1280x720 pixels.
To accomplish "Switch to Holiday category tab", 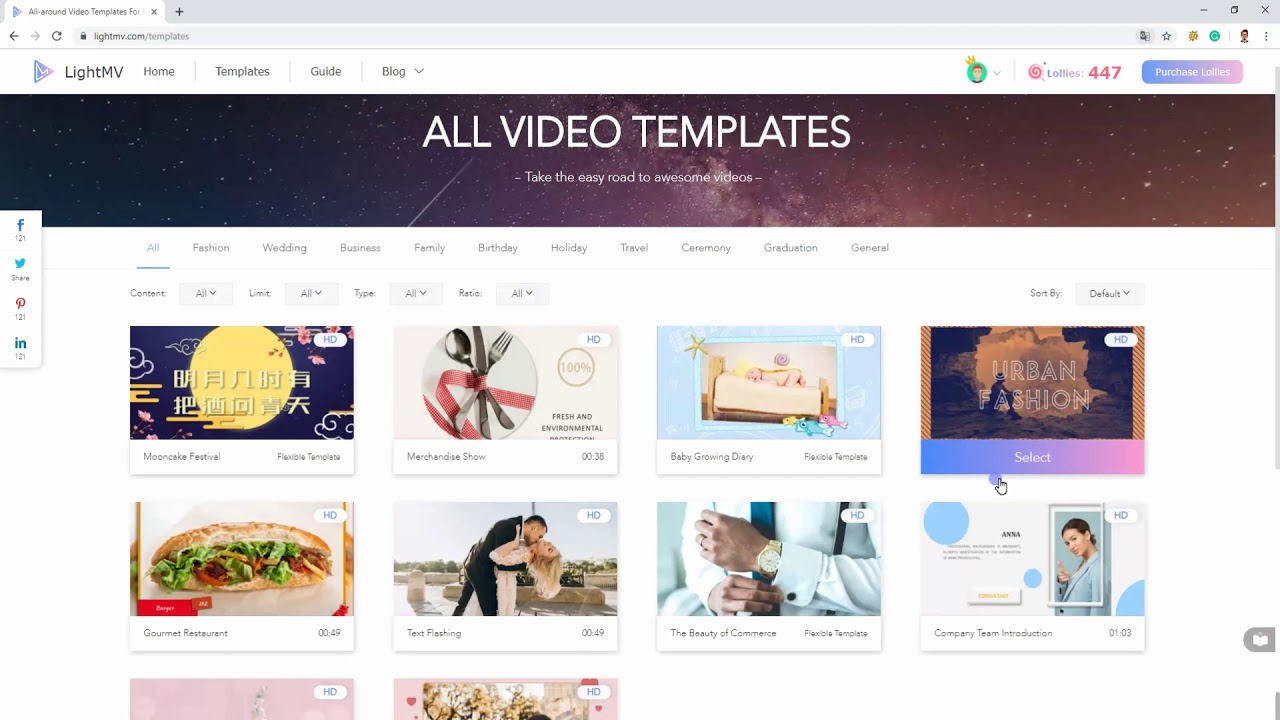I will pyautogui.click(x=569, y=248).
